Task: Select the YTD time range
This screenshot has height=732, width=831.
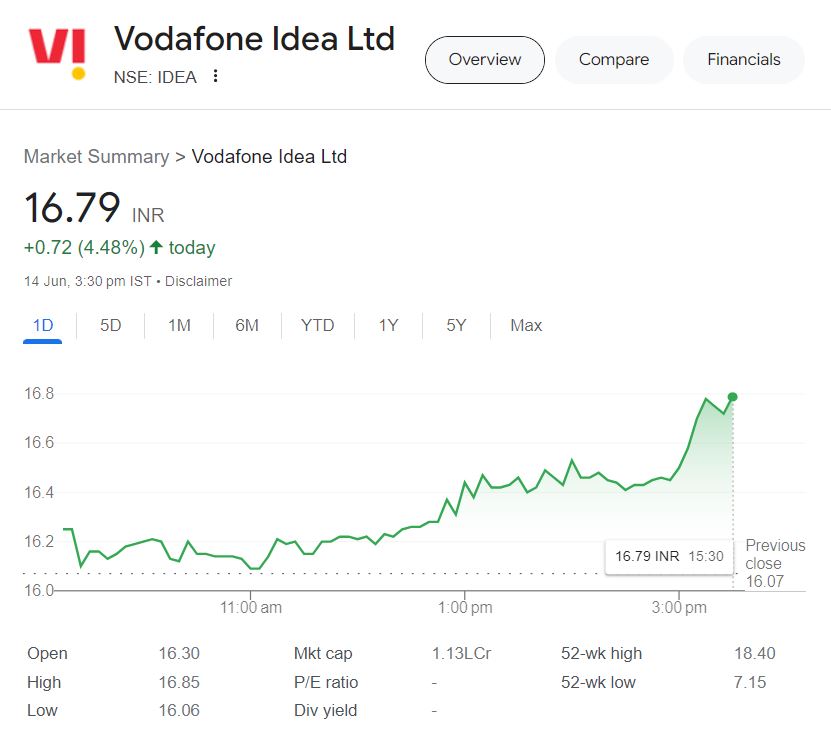Action: (318, 325)
